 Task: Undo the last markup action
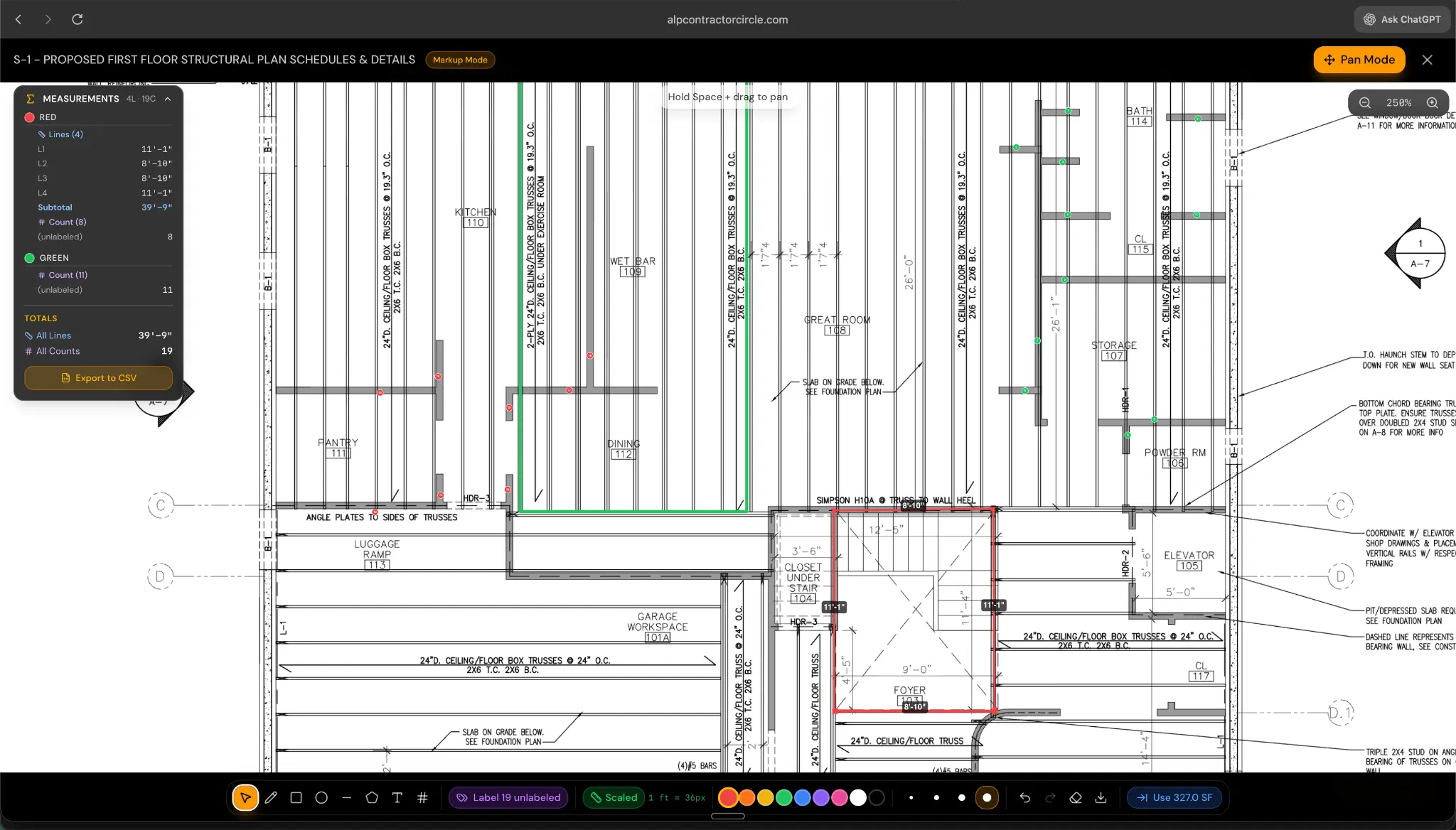[1024, 797]
